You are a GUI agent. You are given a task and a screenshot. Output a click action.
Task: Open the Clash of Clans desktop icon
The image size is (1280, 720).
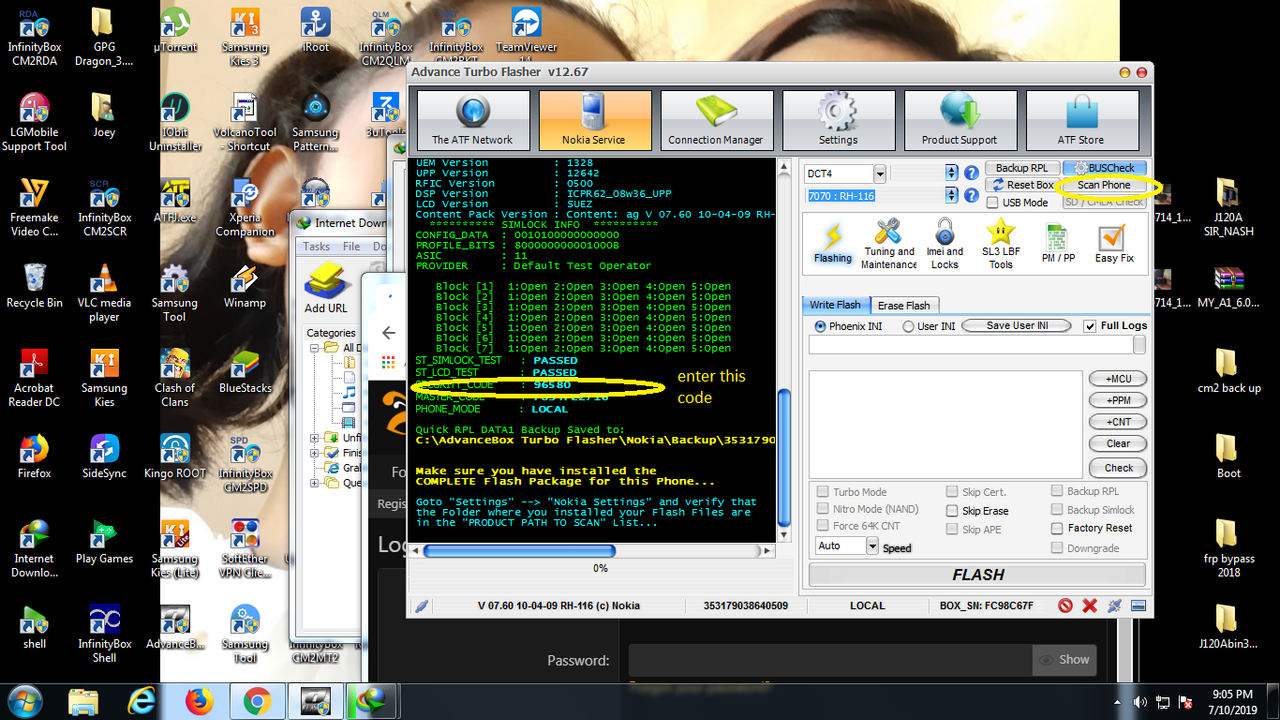coord(174,379)
